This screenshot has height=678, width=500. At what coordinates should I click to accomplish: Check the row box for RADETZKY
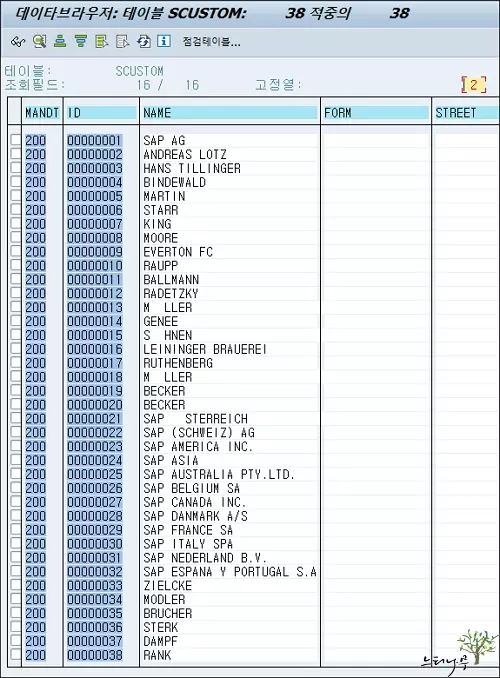(15, 293)
